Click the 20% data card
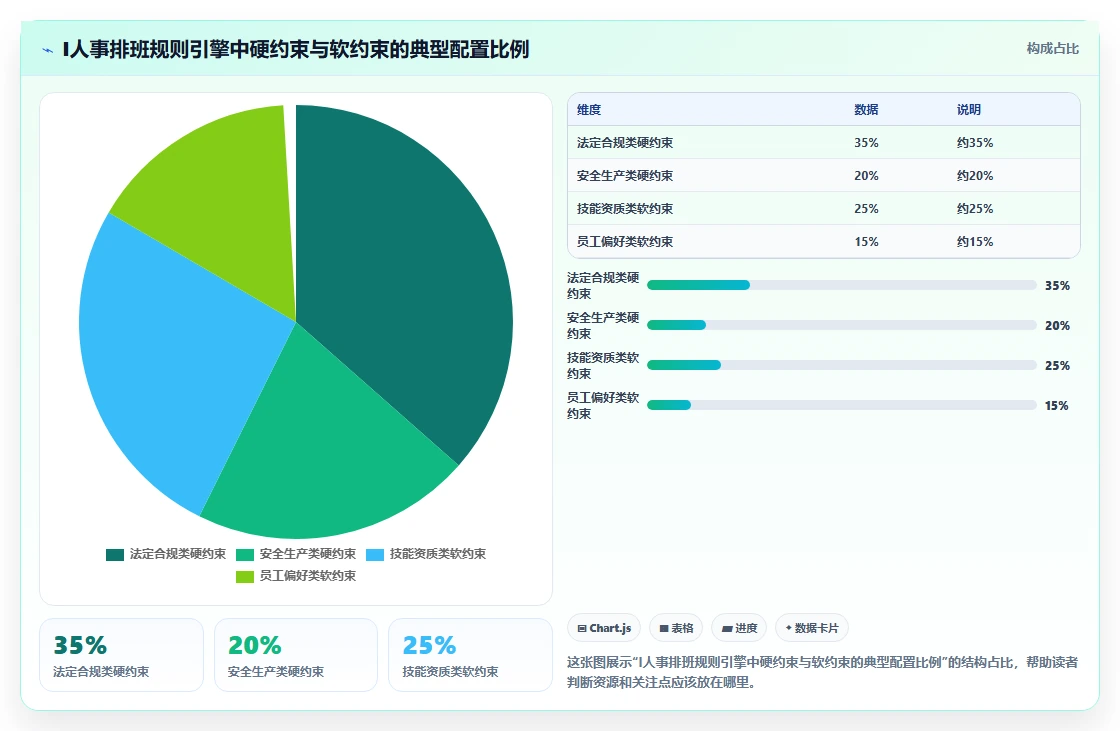This screenshot has width=1120, height=731. click(296, 655)
